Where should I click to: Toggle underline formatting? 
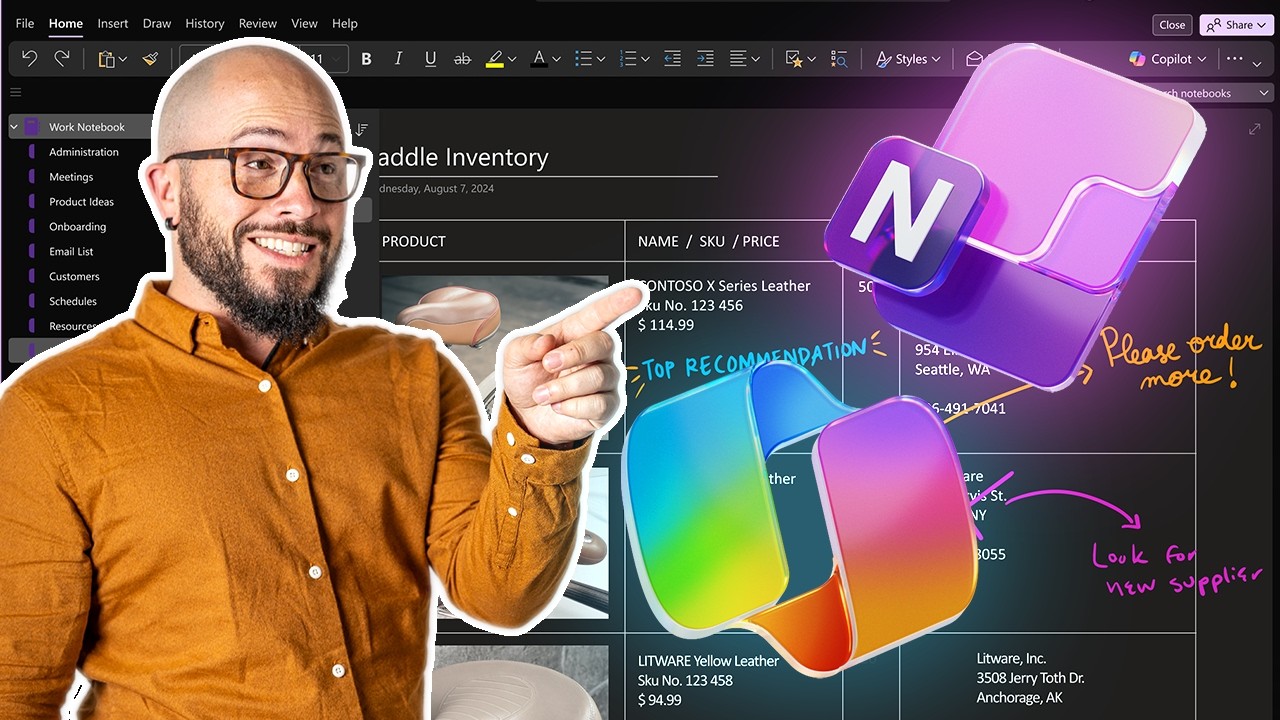430,59
